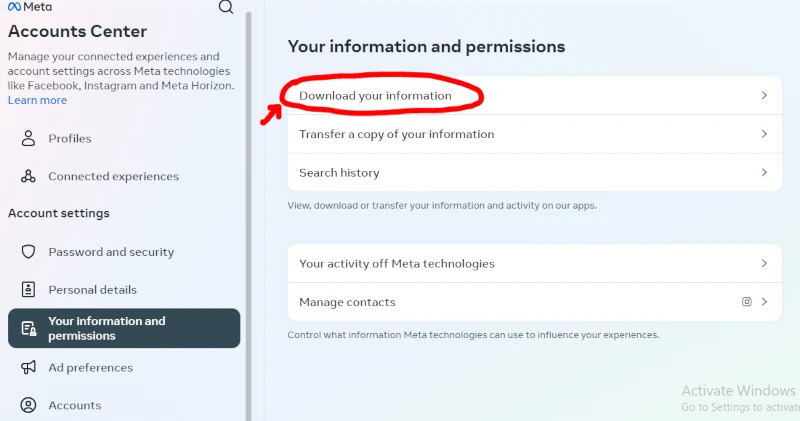
Task: Open the Search history chevron arrow
Action: [x=764, y=172]
